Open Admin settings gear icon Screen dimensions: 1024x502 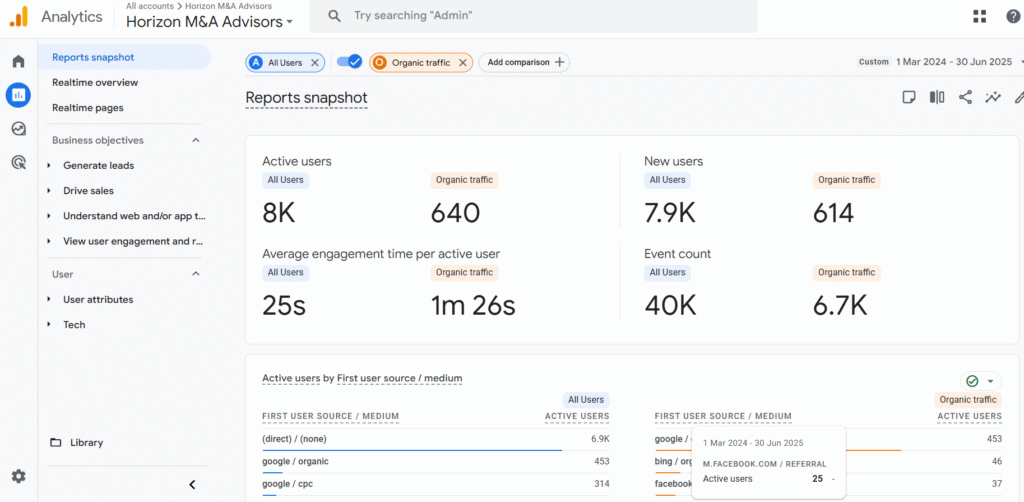pyautogui.click(x=18, y=476)
